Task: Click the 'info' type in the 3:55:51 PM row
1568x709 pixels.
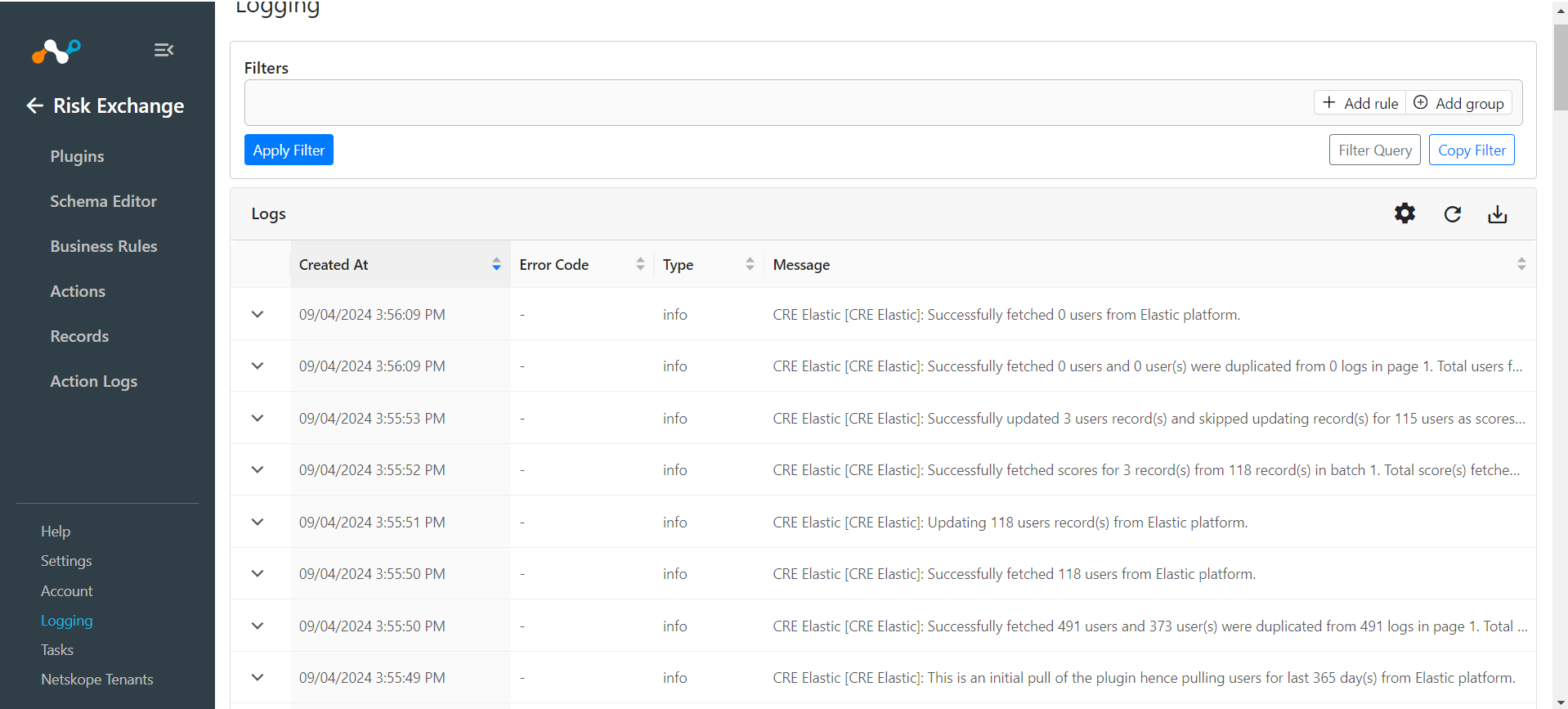Action: tap(674, 522)
